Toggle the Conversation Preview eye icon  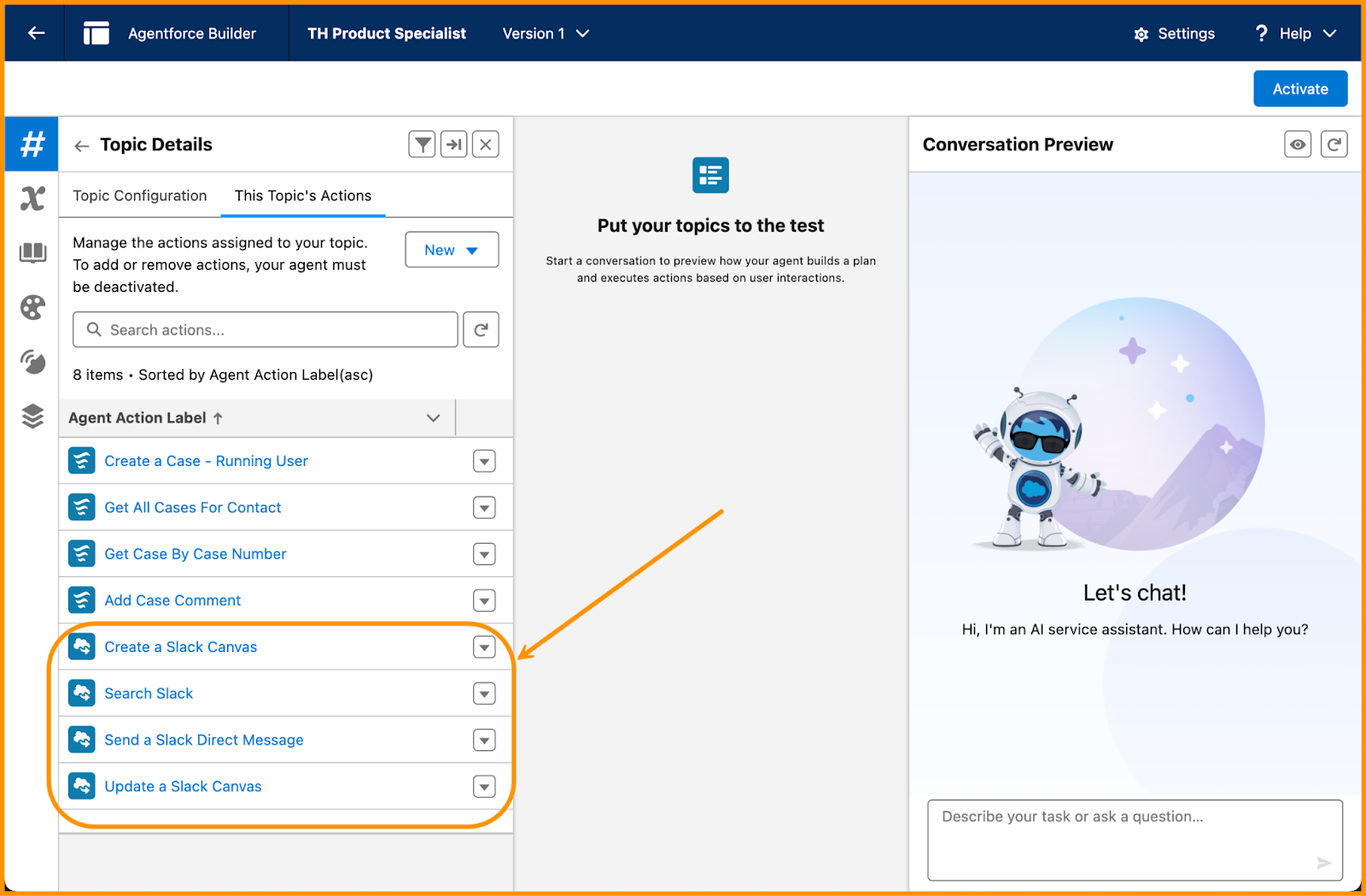pyautogui.click(x=1298, y=144)
